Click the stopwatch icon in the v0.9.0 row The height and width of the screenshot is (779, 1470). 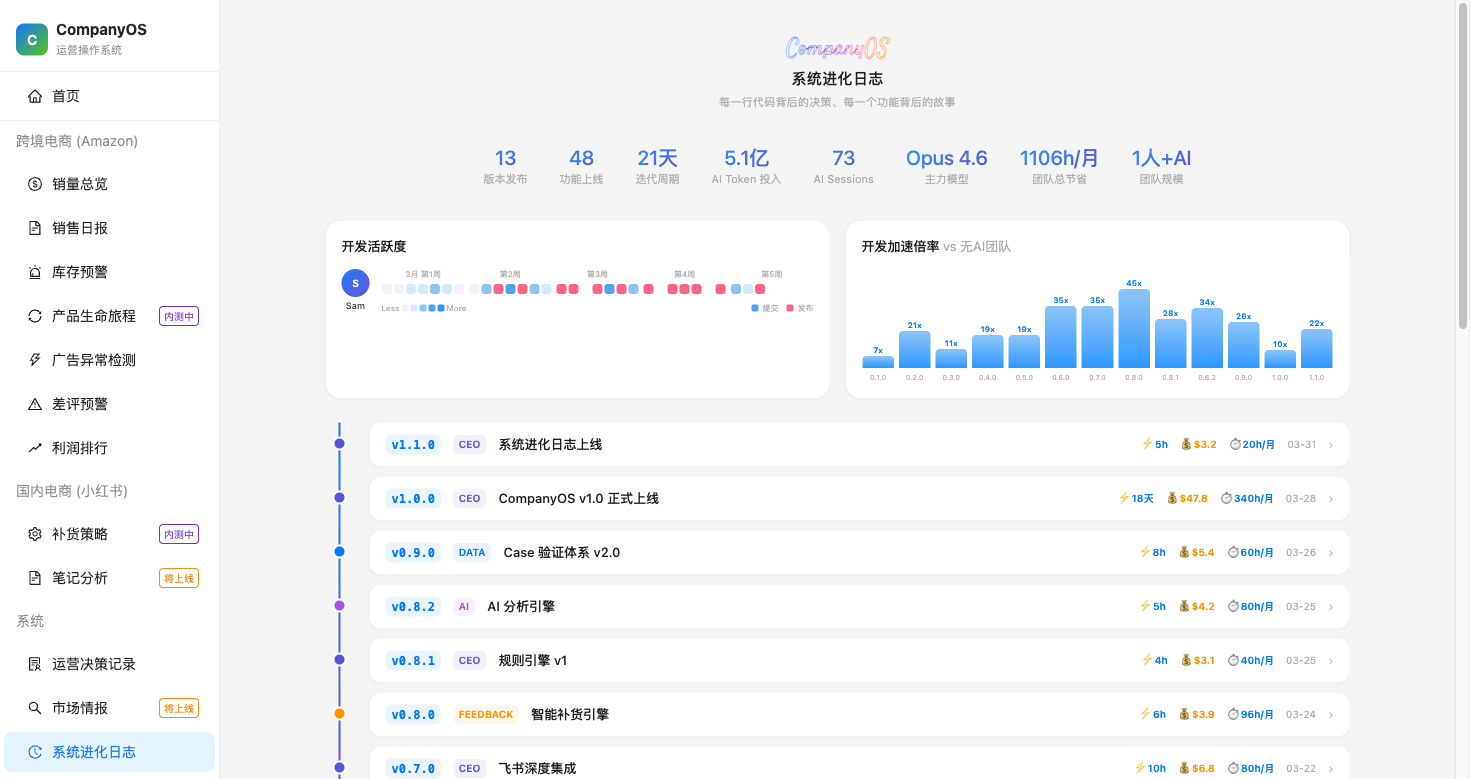[x=1234, y=552]
